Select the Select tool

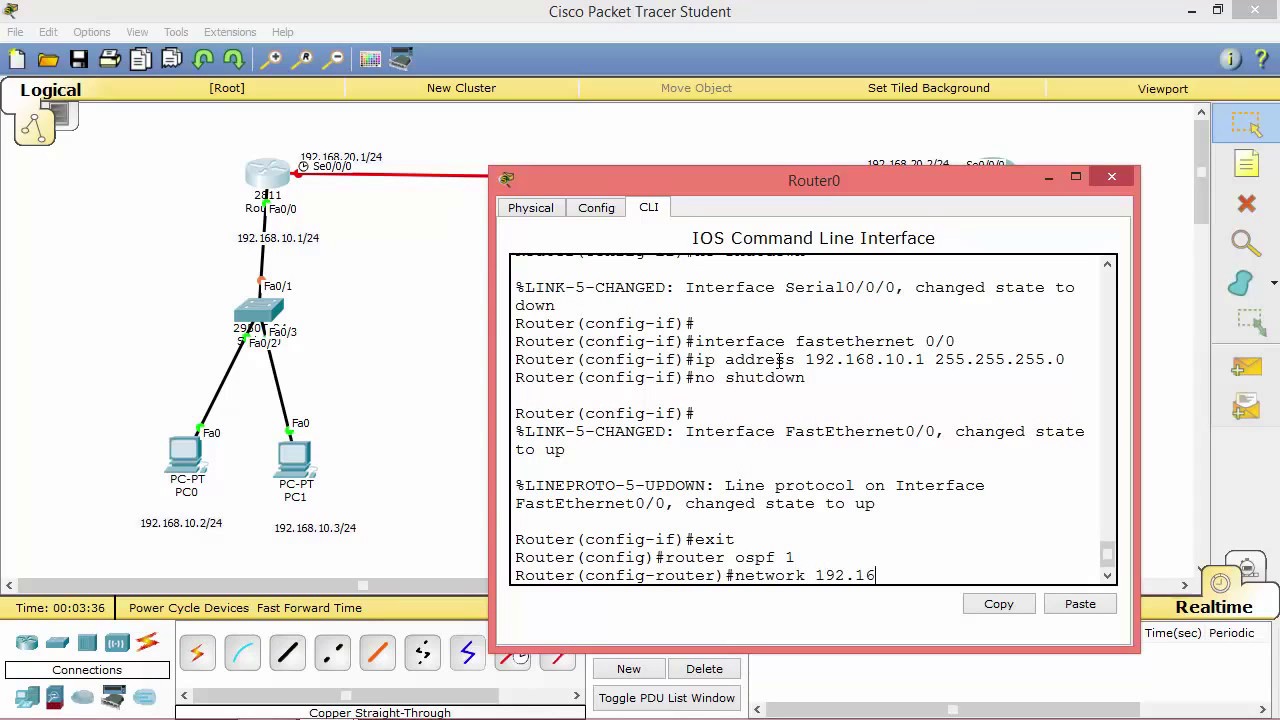tap(1246, 124)
